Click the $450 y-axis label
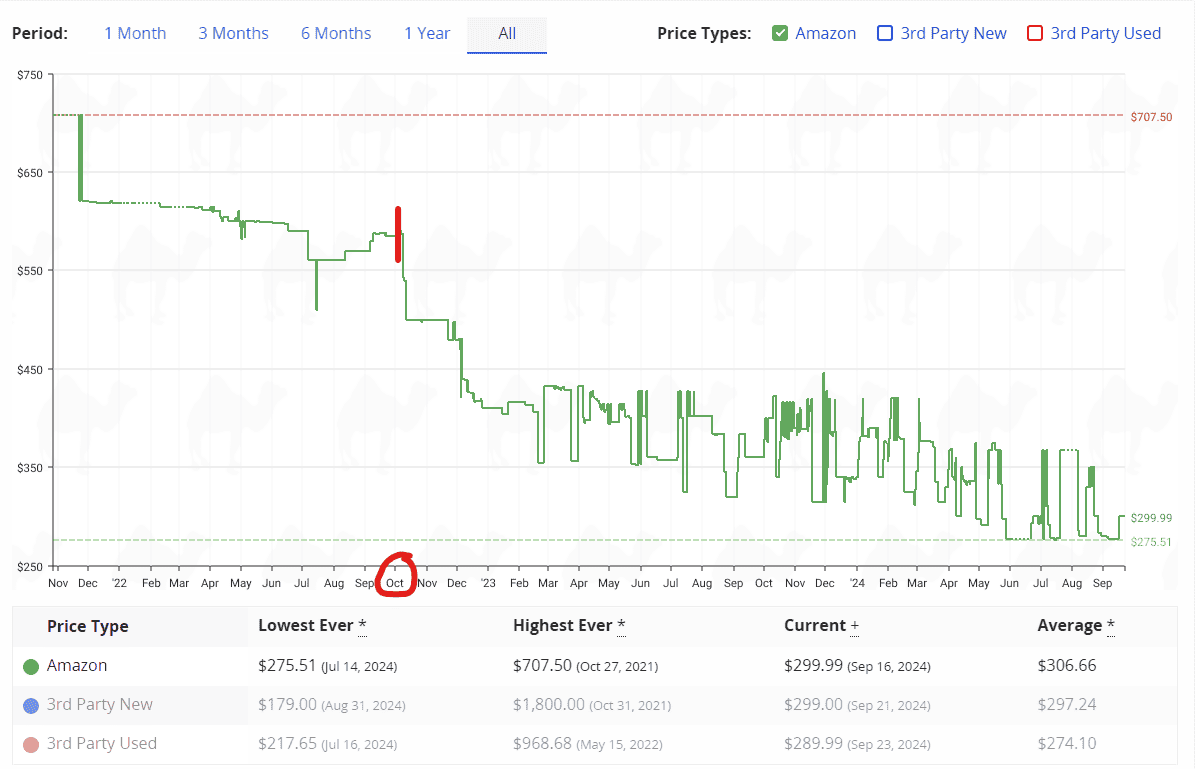Viewport: 1195px width, 769px height. [30, 370]
